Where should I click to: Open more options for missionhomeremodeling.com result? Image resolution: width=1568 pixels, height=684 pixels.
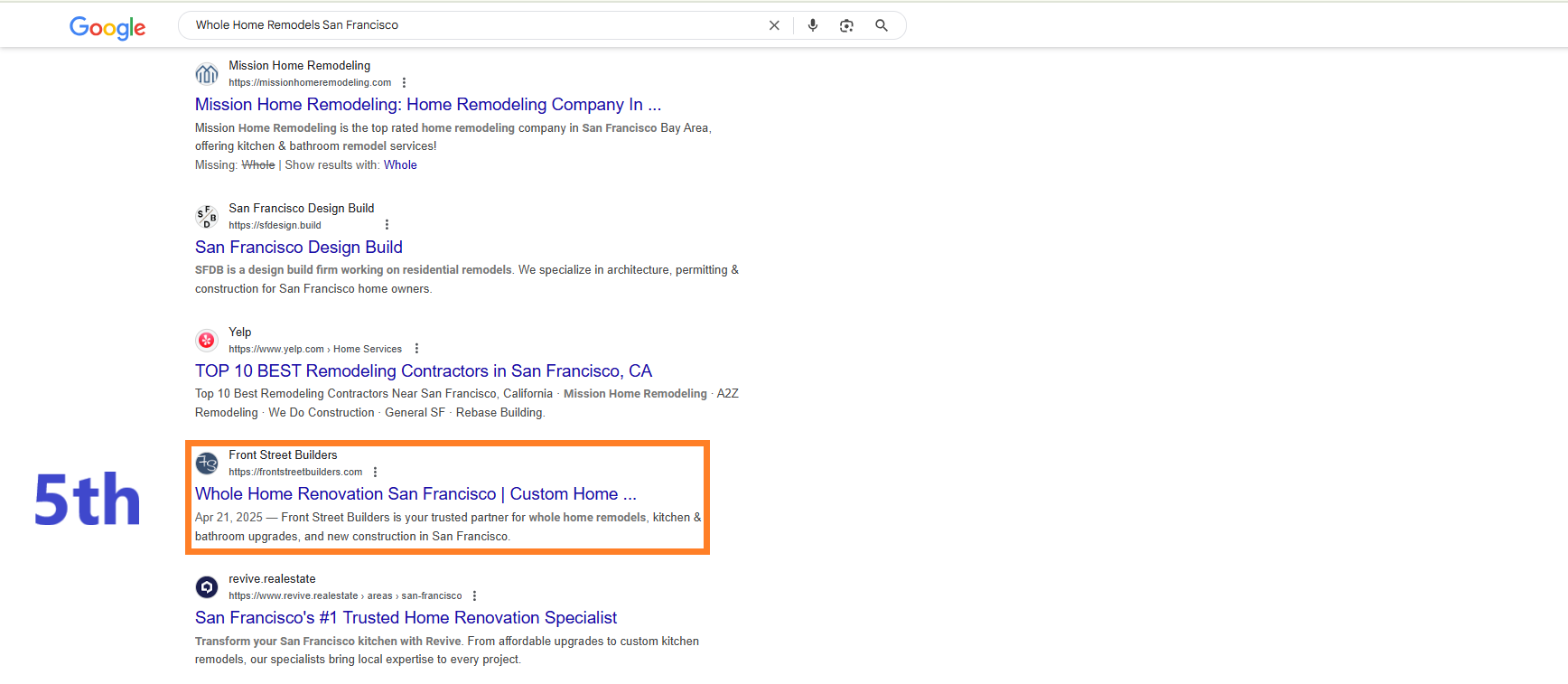coord(404,82)
